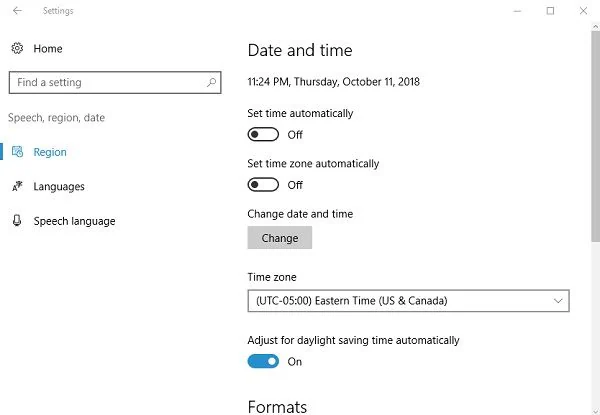Click the Speech language microphone icon

[x=17, y=221]
